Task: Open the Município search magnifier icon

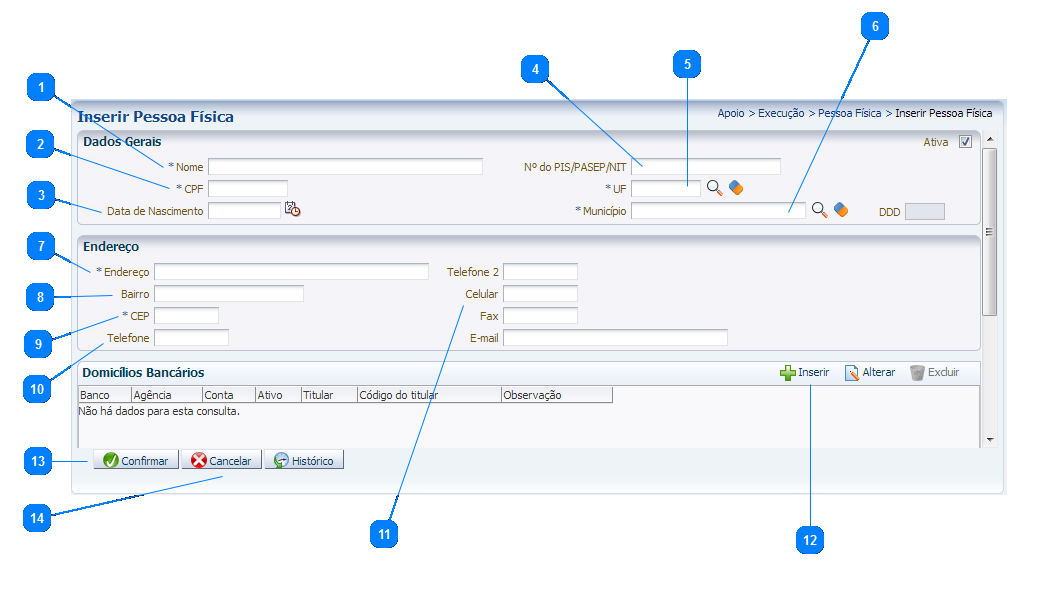Action: (819, 210)
